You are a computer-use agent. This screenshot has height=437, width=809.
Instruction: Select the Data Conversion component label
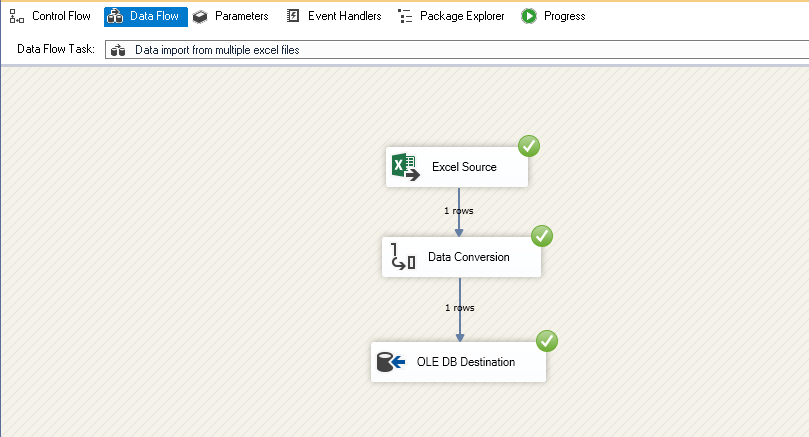[468, 257]
